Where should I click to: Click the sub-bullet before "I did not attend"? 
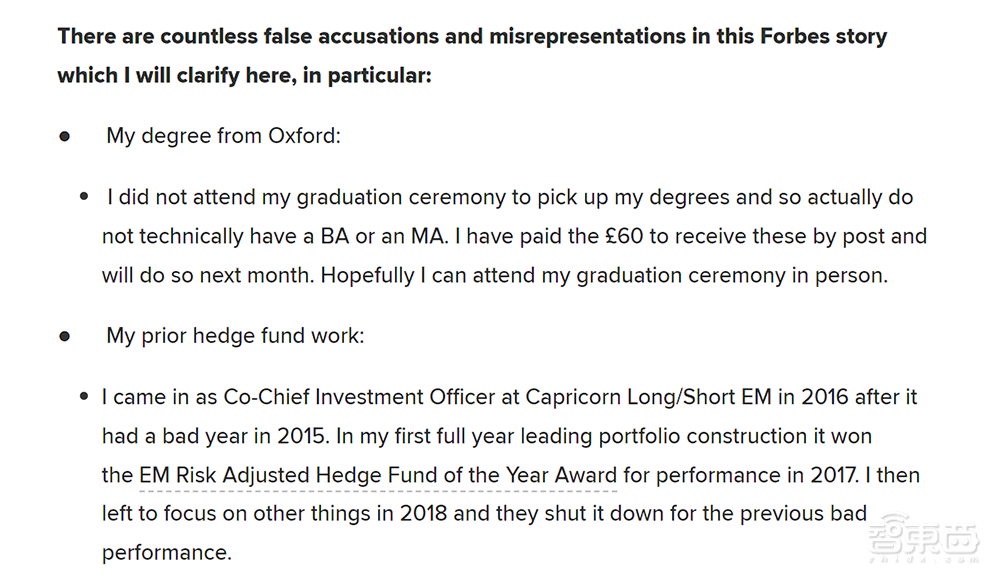(85, 197)
